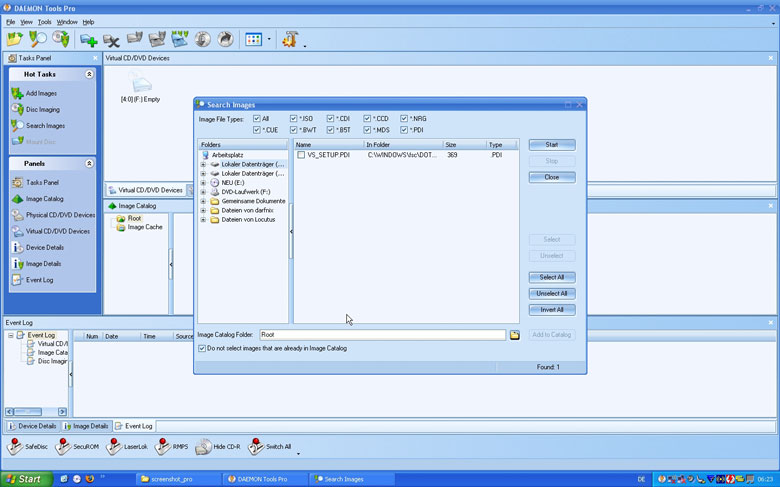The height and width of the screenshot is (487, 780).
Task: Expand the NEU (E:) drive node
Action: (203, 183)
